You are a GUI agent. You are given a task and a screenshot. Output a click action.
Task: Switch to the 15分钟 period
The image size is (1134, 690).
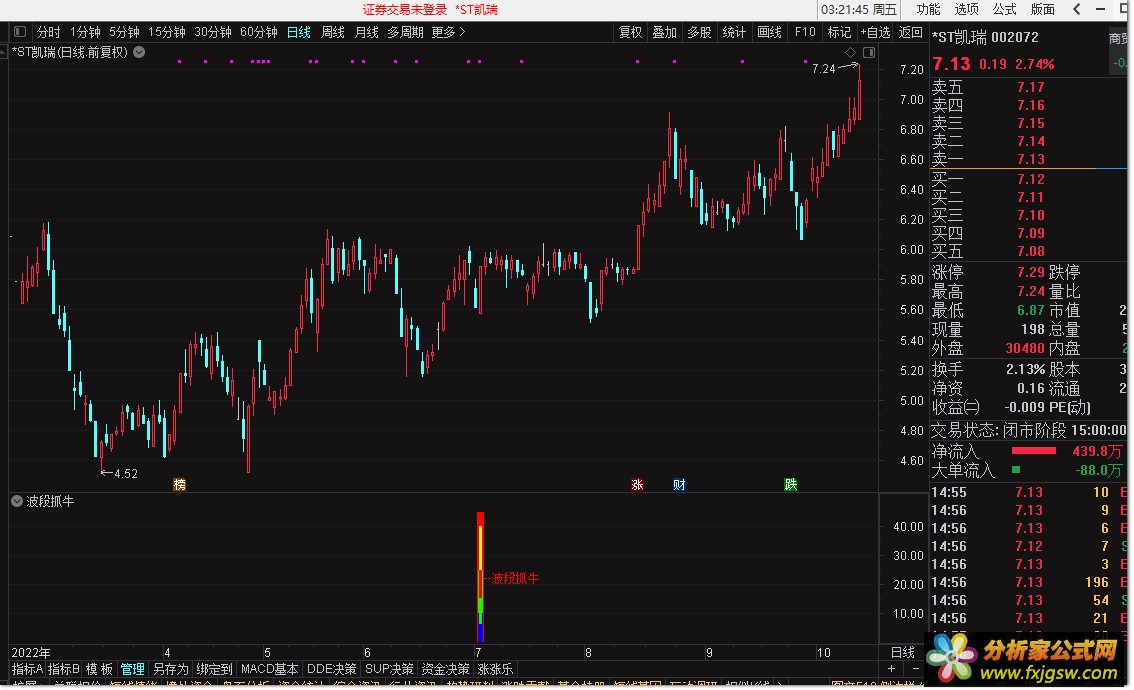coord(167,32)
